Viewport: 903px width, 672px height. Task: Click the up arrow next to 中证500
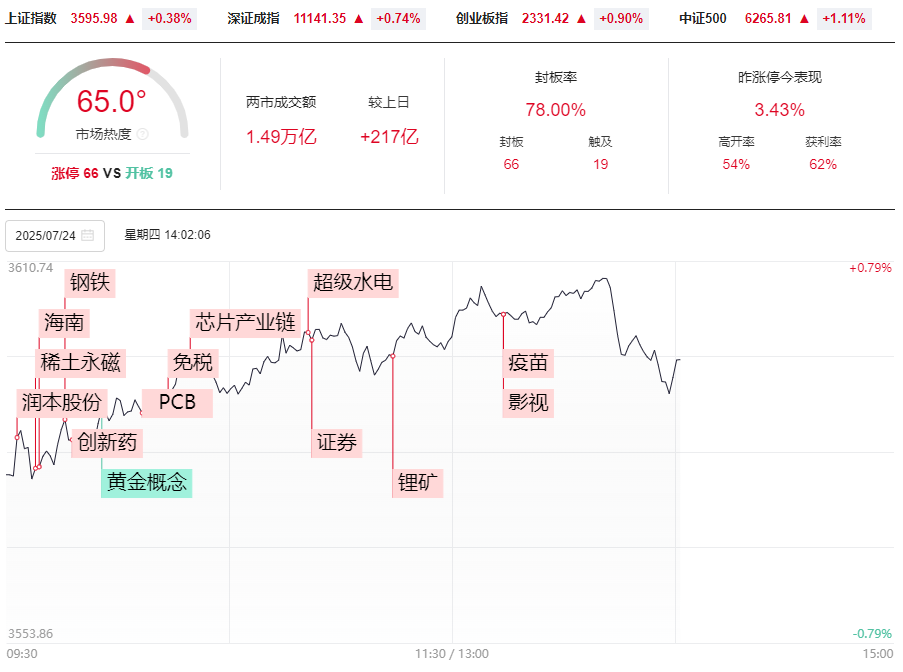coord(804,18)
